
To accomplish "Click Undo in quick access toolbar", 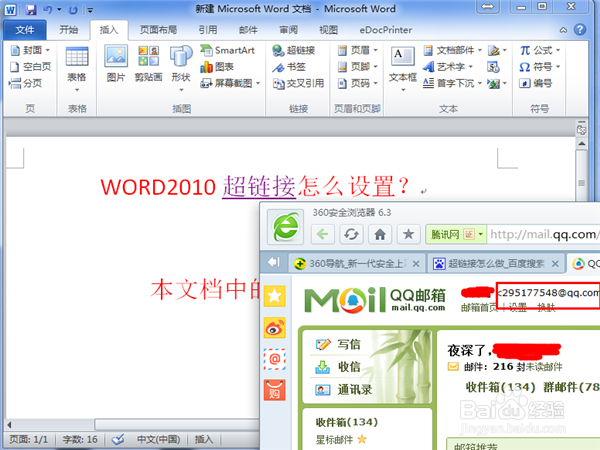I will tap(48, 10).
